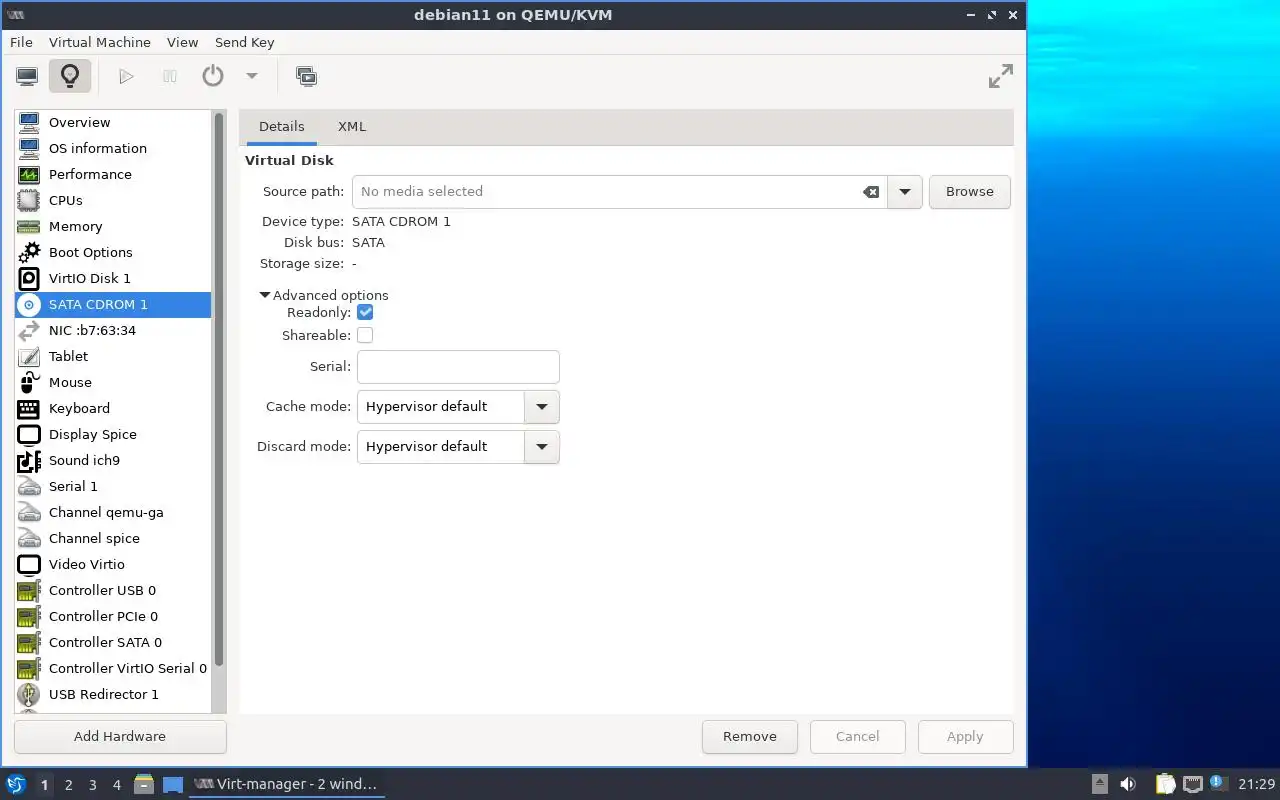The image size is (1280, 800).
Task: Select Mouse hardware entry
Action: tap(113, 382)
